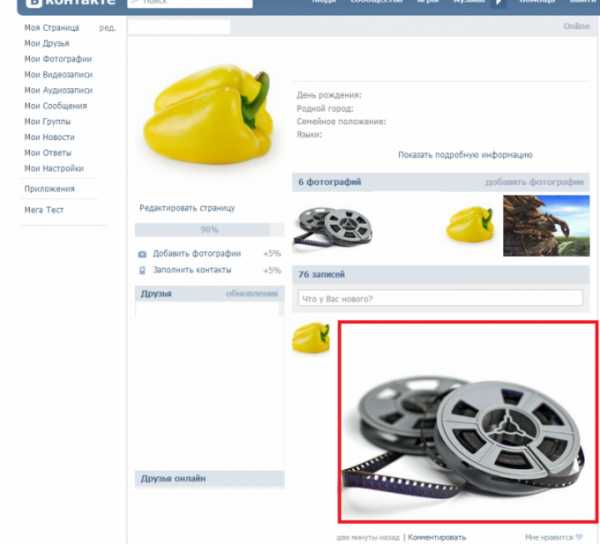Screen dimensions: 600x544
Task: Click 'обновления' in the Друзья block
Action: 252,294
